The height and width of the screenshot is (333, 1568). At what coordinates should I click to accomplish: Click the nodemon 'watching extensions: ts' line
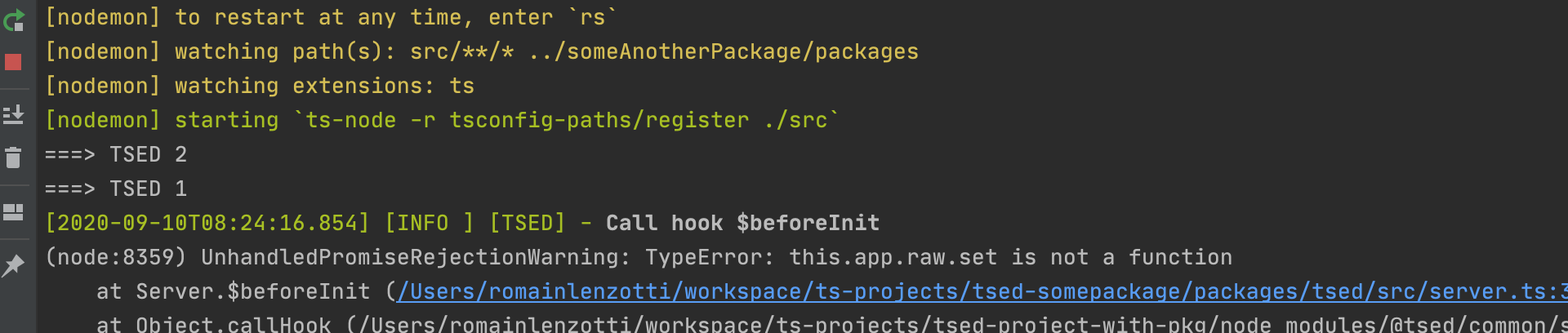point(260,86)
